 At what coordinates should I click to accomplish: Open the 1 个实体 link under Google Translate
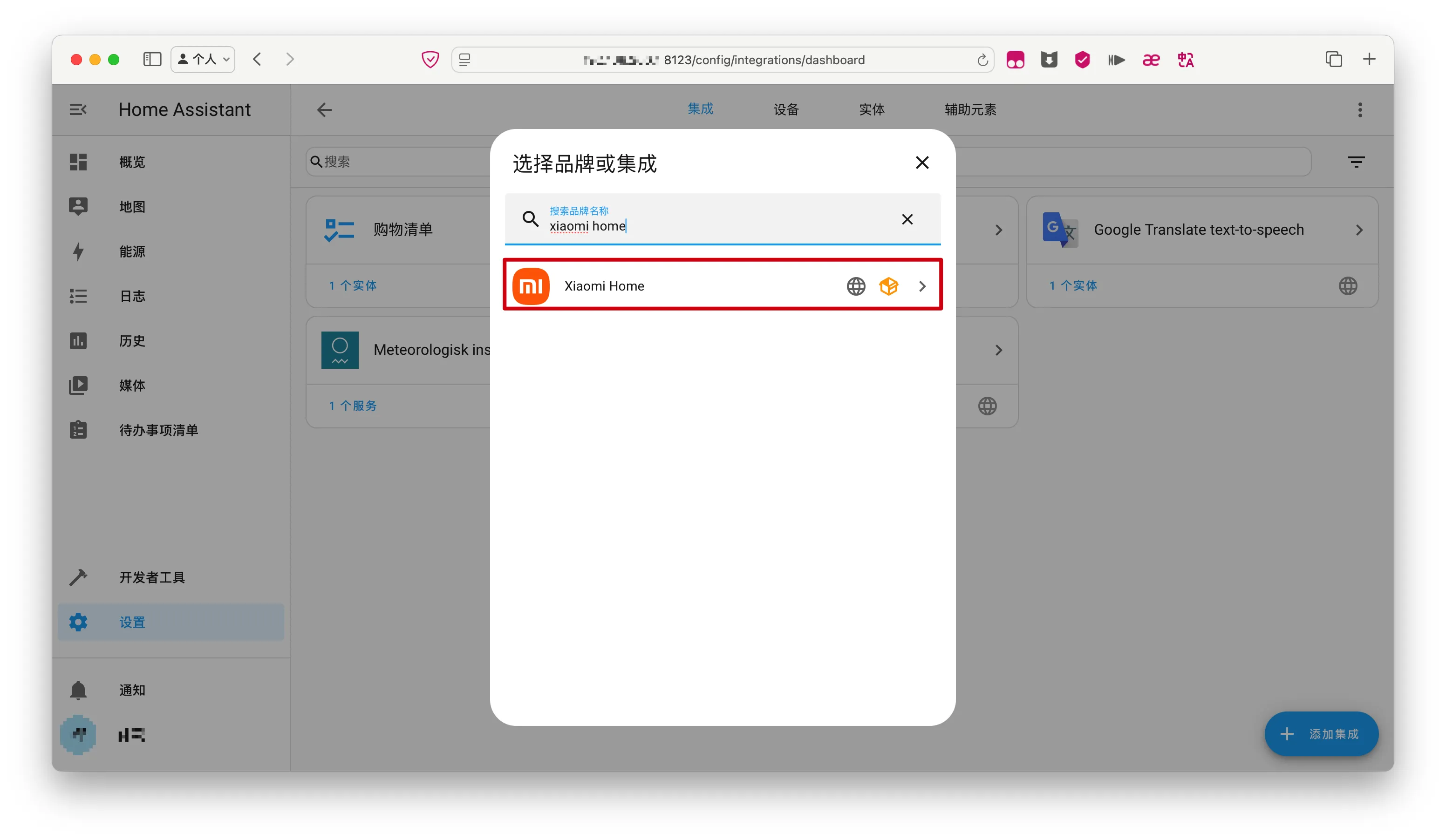click(1073, 285)
